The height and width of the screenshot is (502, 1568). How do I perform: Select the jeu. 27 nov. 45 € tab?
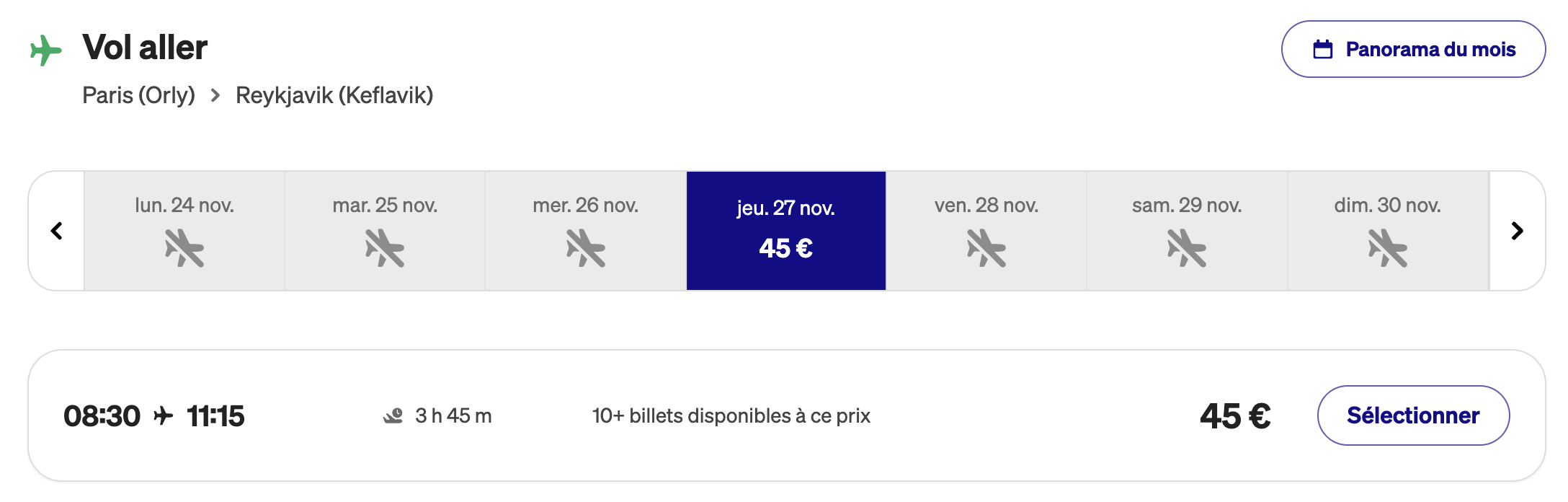coord(785,231)
